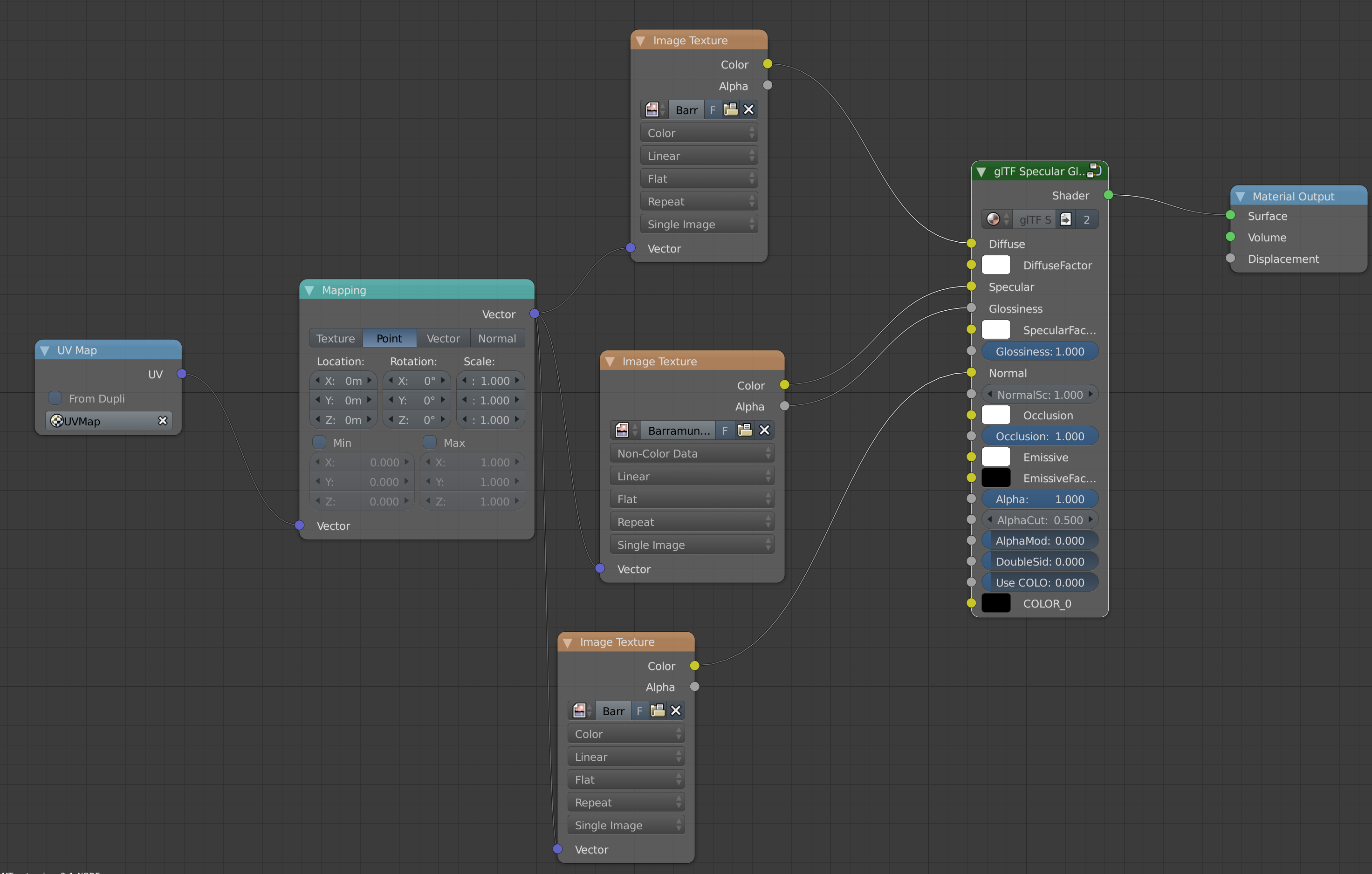Enable From Dupli checkbox

[x=55, y=398]
